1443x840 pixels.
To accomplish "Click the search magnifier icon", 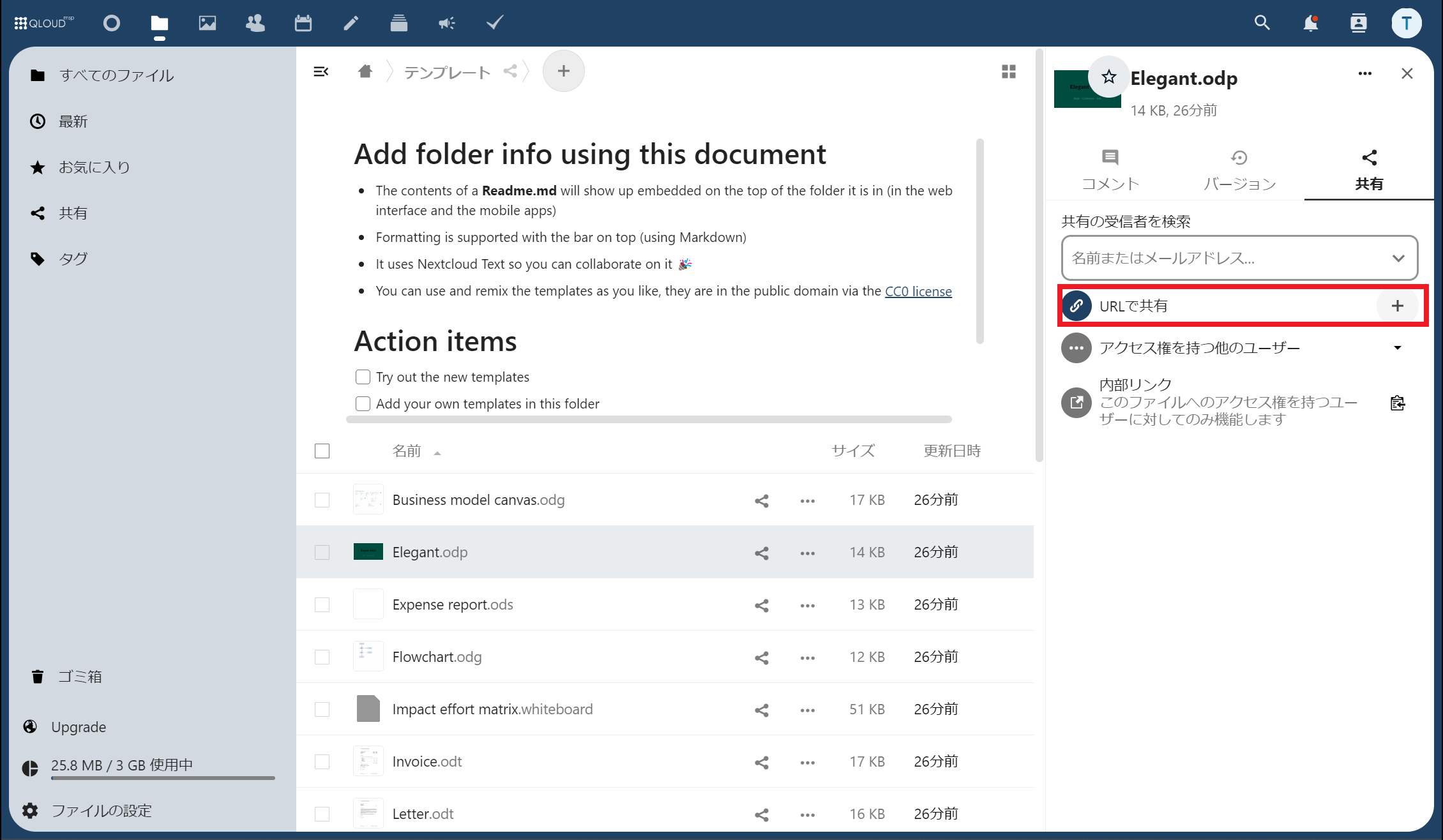I will (x=1262, y=24).
